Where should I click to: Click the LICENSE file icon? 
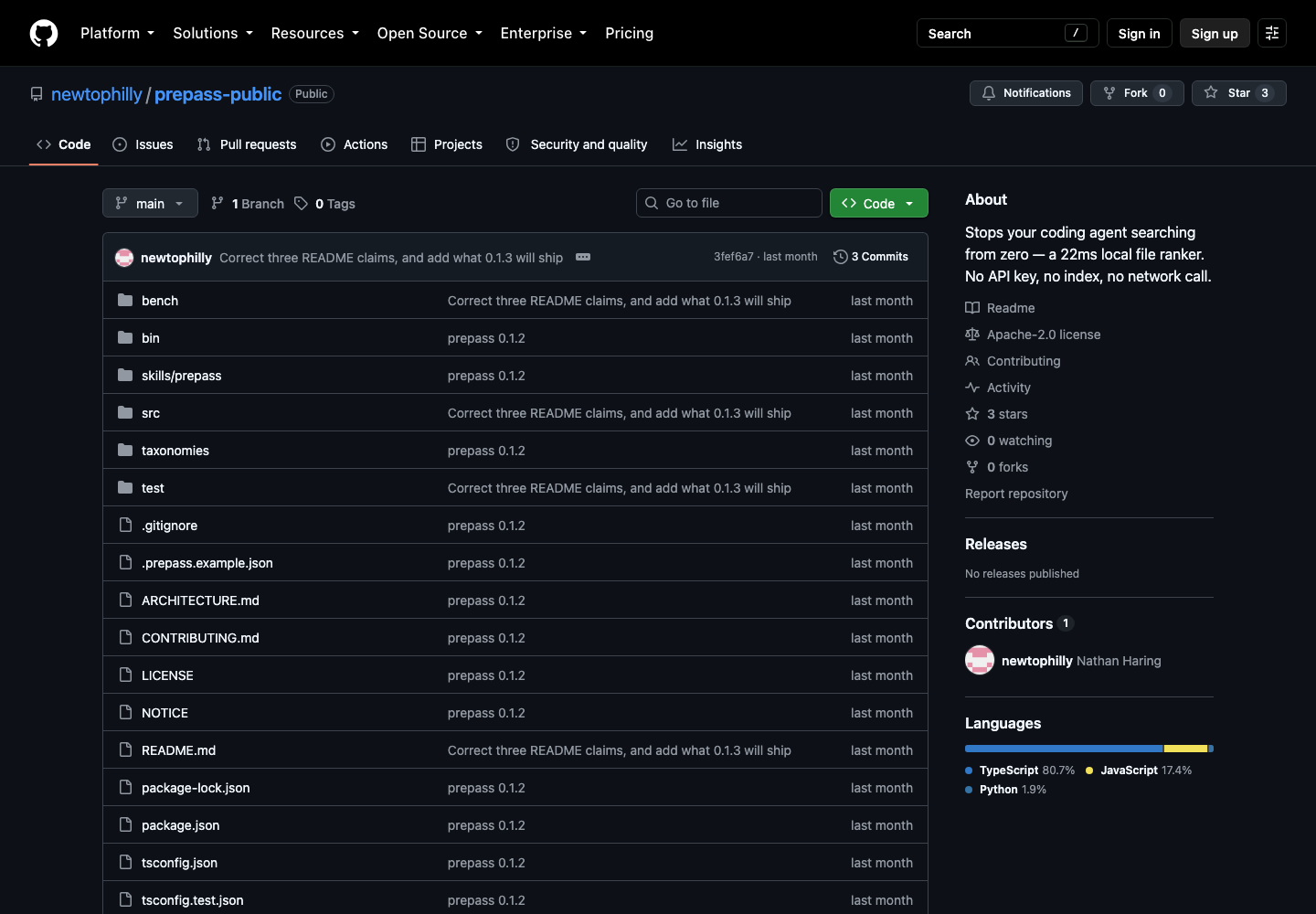click(x=125, y=675)
